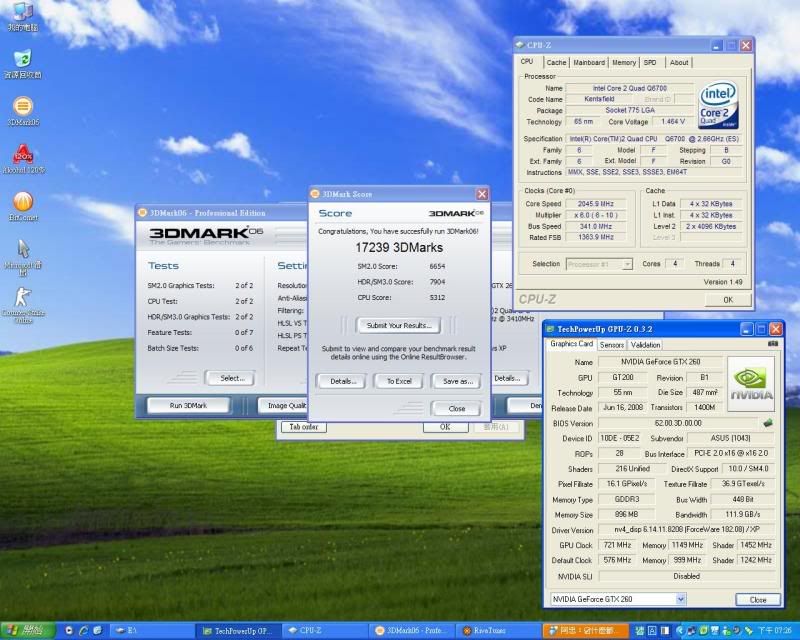Click the GPU-Z title bar icon
The height and width of the screenshot is (640, 800).
tap(550, 329)
